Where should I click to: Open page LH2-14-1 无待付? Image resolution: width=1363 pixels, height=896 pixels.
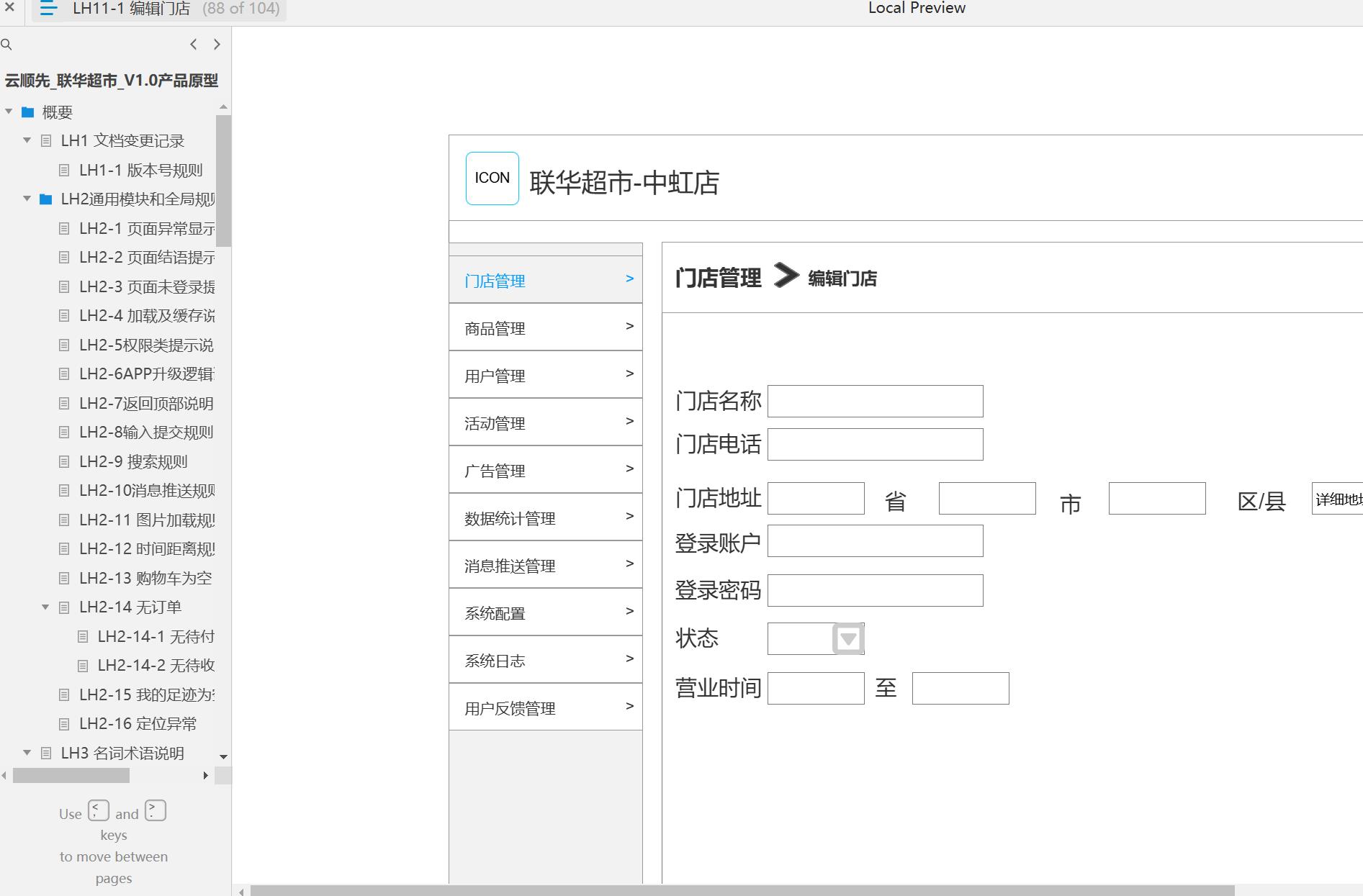click(156, 637)
